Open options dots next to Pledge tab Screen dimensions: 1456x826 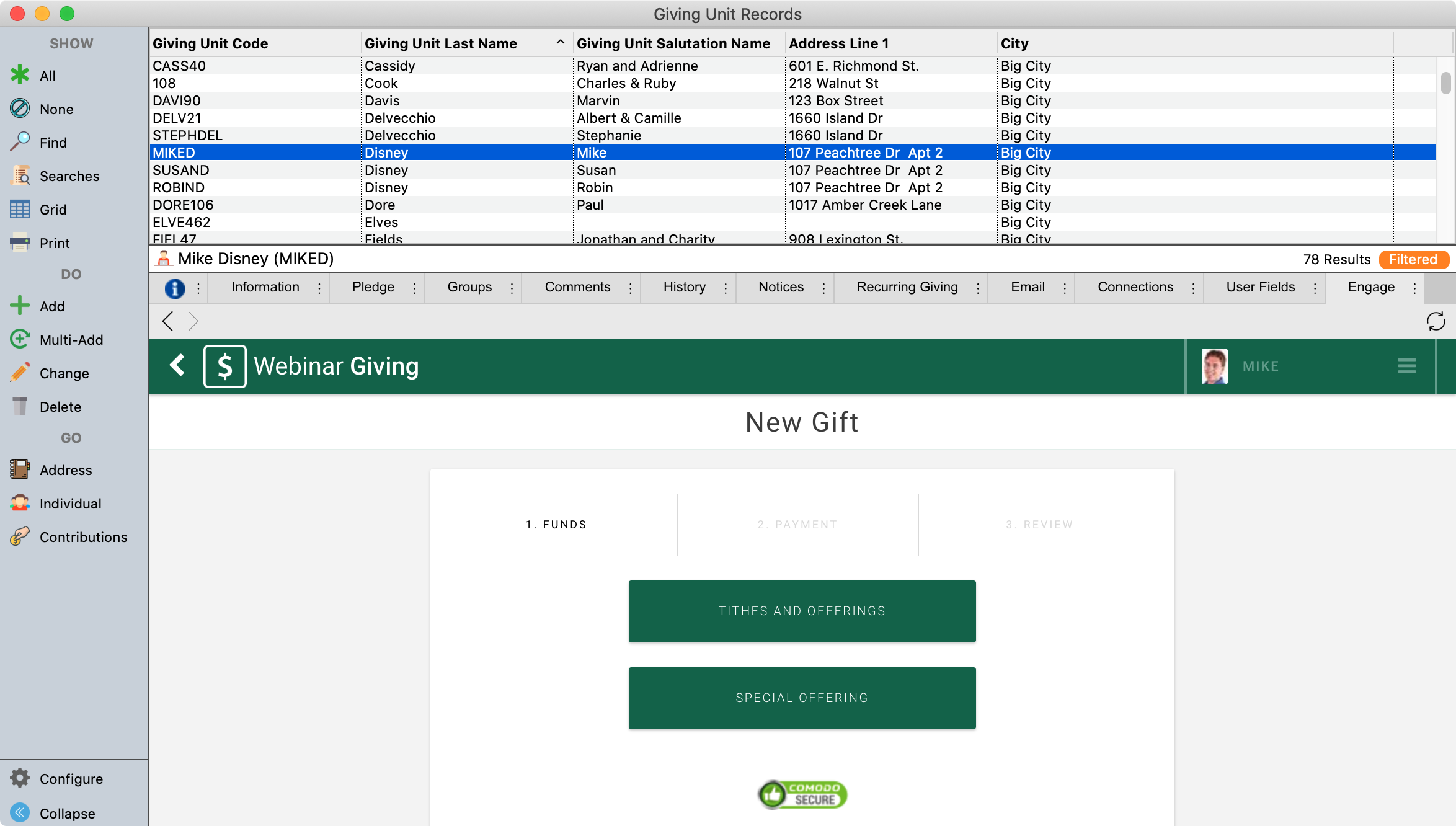pos(414,288)
